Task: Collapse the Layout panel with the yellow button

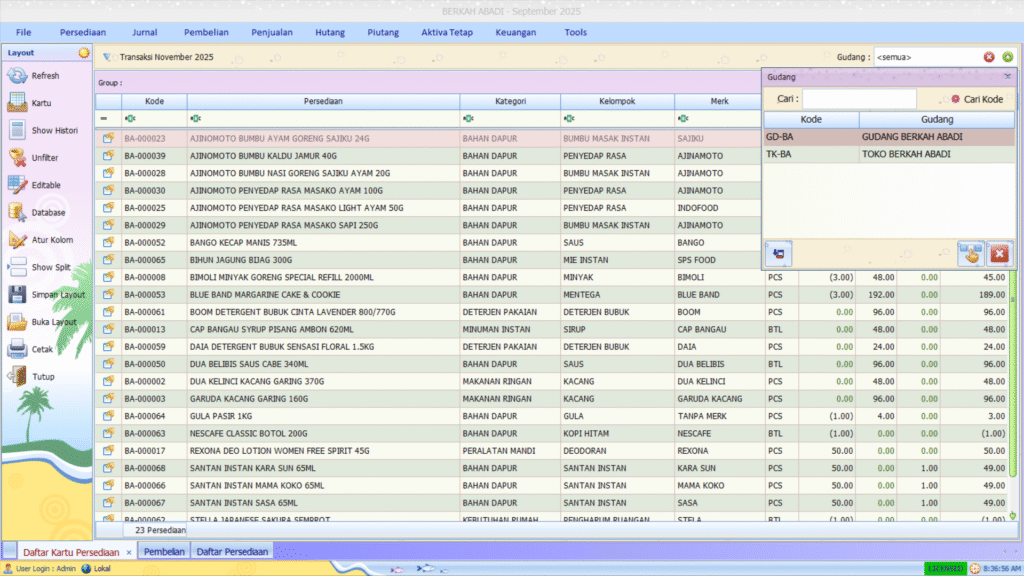Action: [x=83, y=52]
